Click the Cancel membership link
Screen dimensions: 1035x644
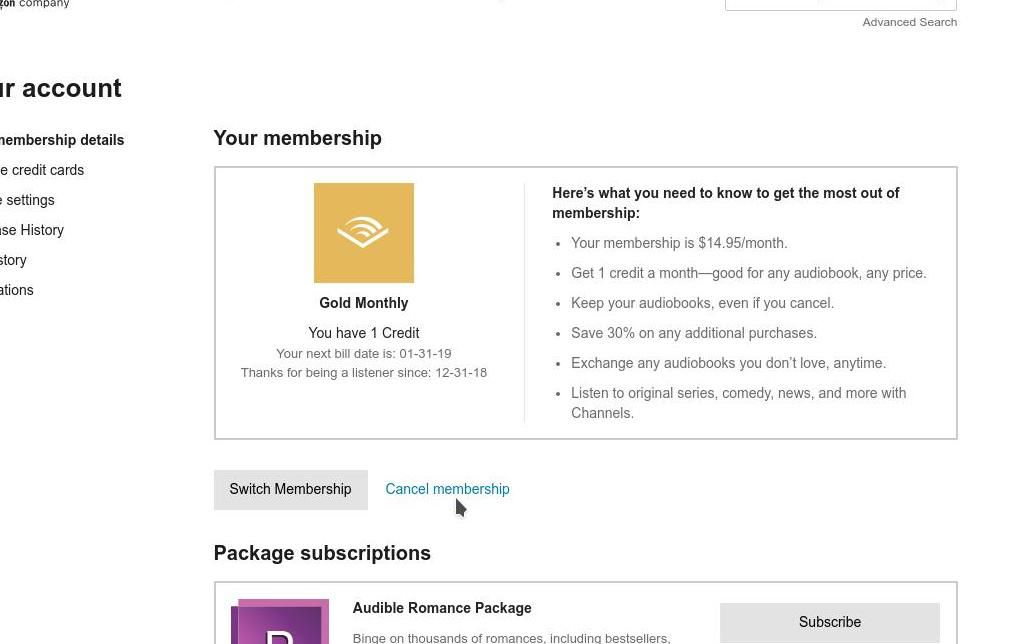coord(447,489)
